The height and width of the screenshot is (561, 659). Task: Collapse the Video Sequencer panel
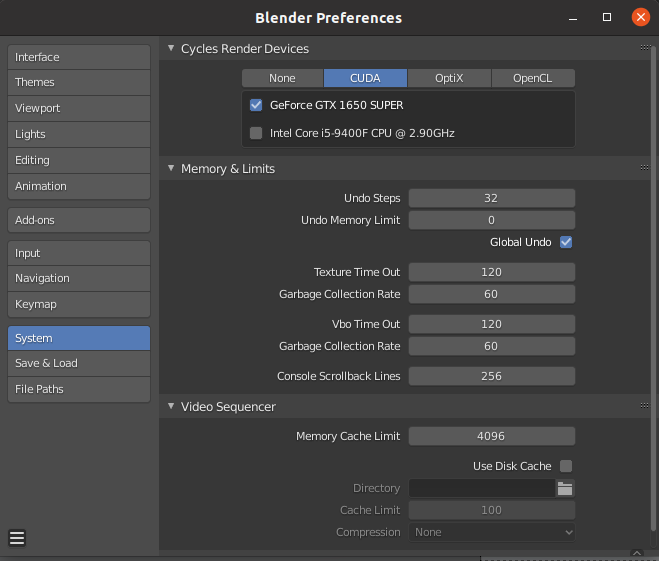tap(171, 406)
